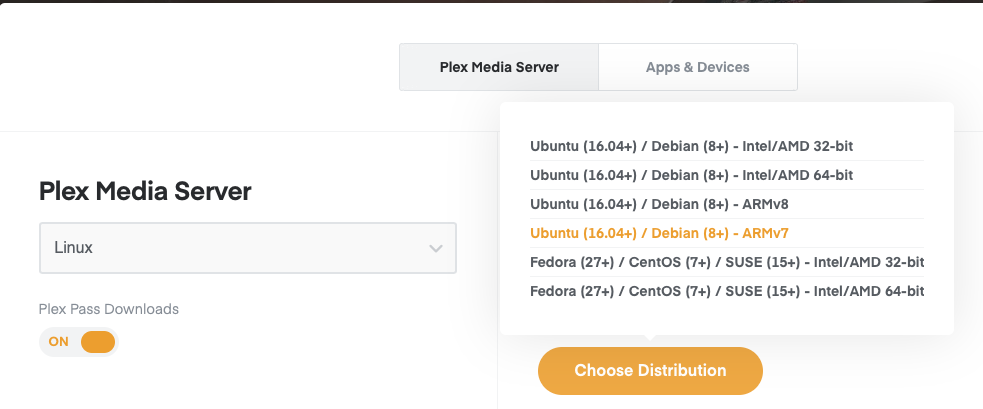Image resolution: width=983 pixels, height=409 pixels.
Task: Select Ubuntu/Debian Intel/AMD 32-bit option
Action: [x=691, y=146]
